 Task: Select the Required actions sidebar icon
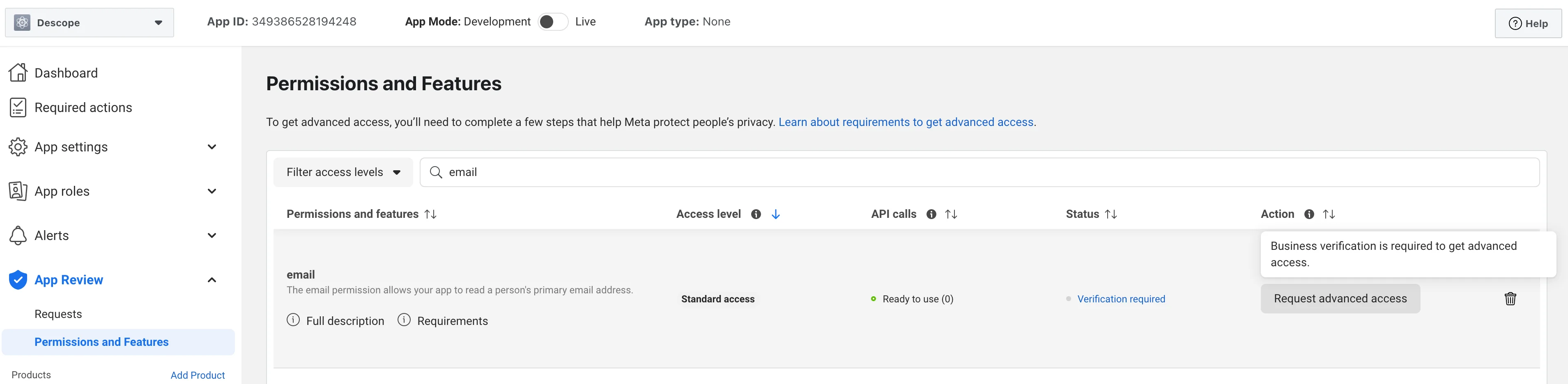(x=18, y=107)
